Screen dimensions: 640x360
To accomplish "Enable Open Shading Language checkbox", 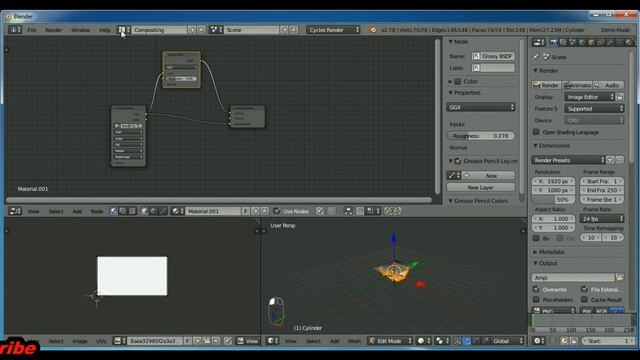I will click(536, 132).
